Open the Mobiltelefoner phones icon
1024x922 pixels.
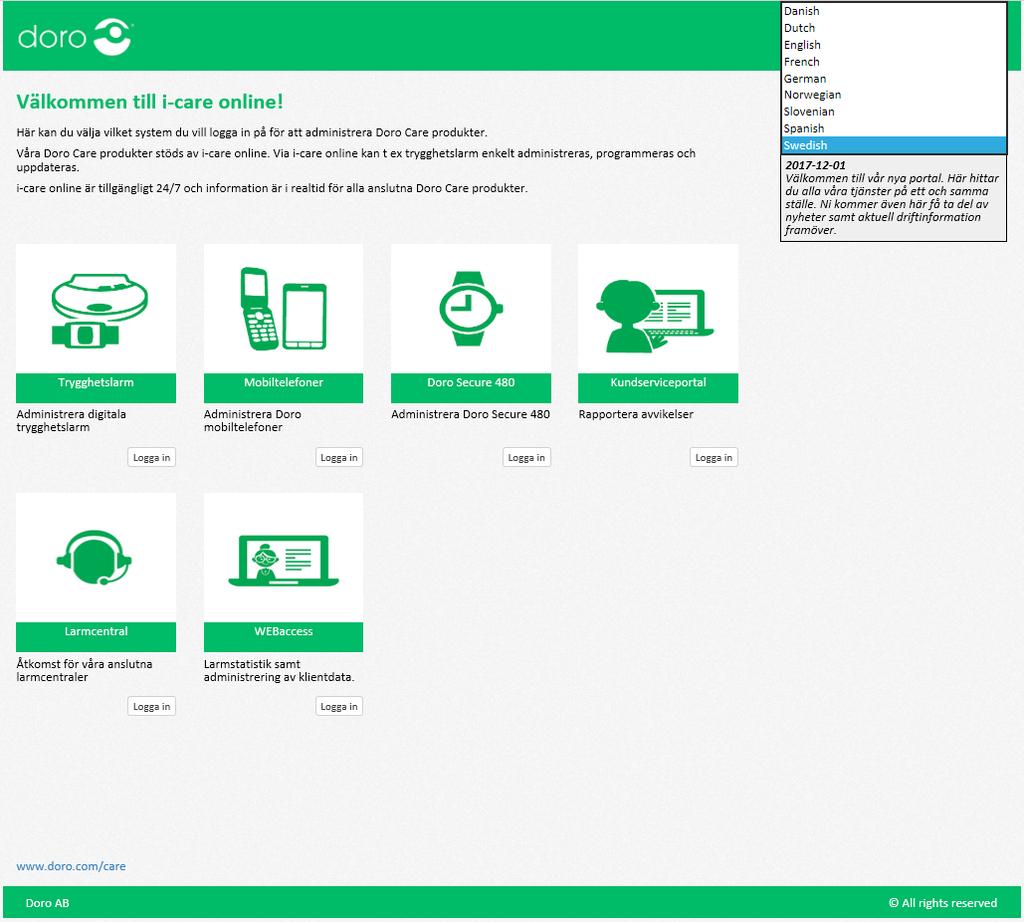[x=283, y=308]
